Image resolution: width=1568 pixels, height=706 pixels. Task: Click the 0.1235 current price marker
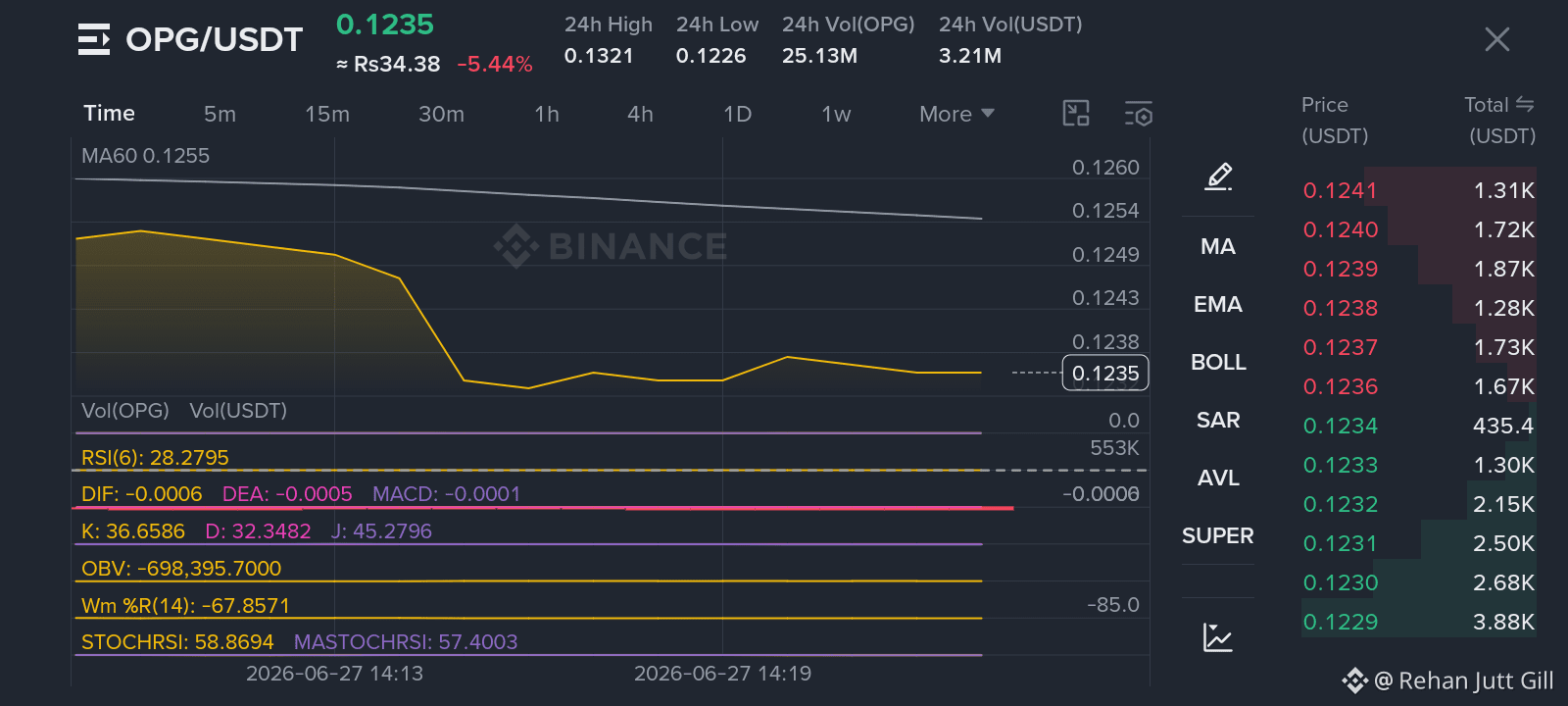coord(1105,373)
